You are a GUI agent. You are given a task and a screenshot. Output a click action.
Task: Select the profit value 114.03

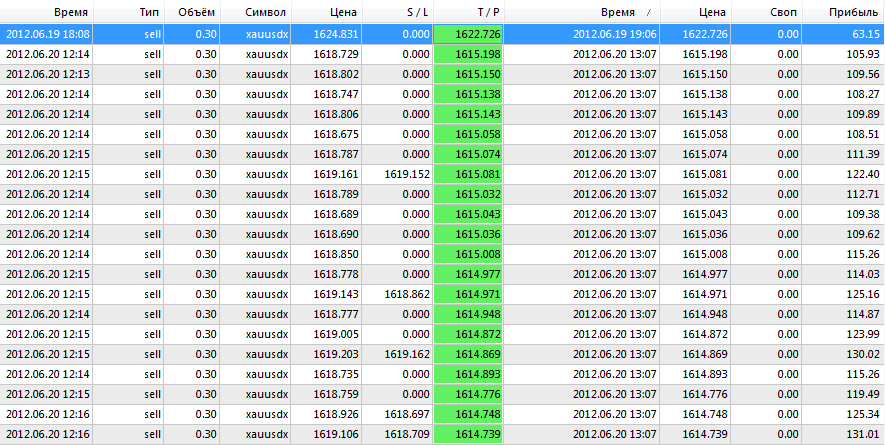pyautogui.click(x=843, y=274)
